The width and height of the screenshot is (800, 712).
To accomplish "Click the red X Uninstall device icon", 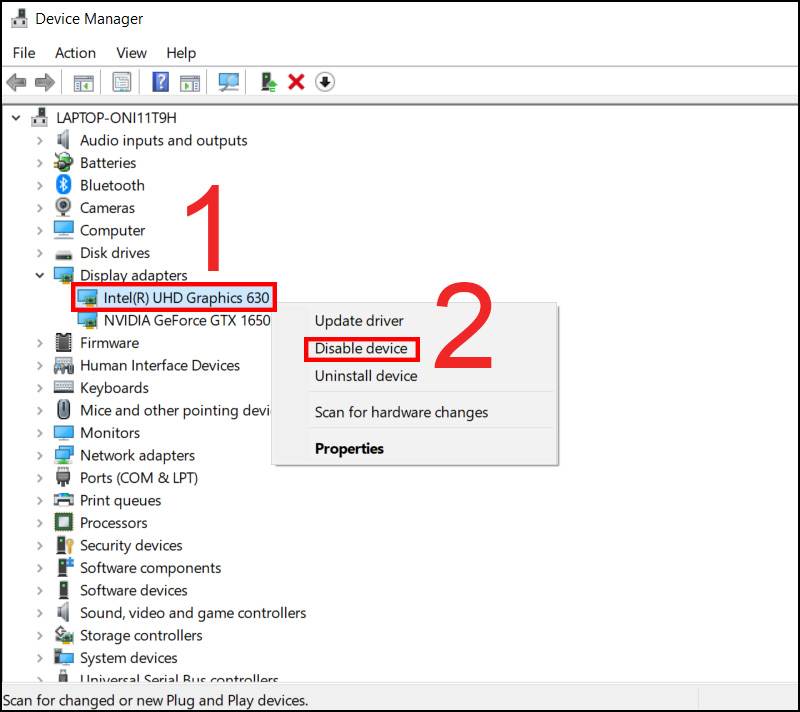I will tap(296, 82).
